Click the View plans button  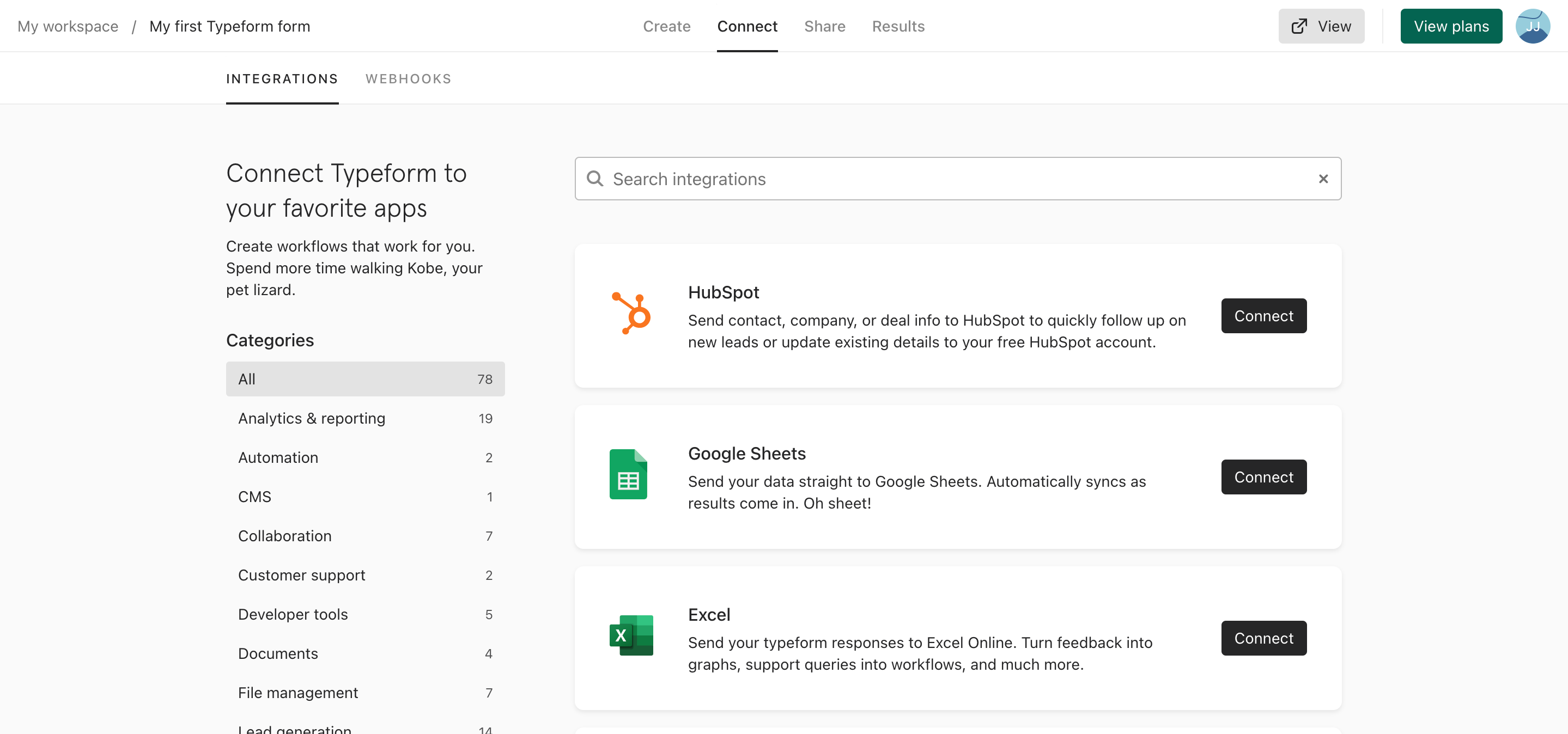1450,26
